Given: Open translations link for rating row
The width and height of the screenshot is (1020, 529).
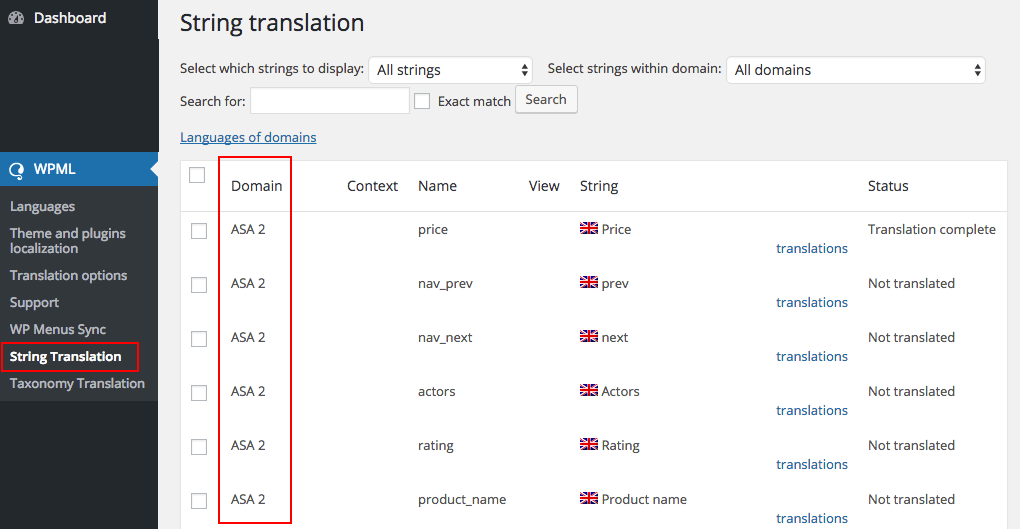Looking at the screenshot, I should (x=812, y=464).
